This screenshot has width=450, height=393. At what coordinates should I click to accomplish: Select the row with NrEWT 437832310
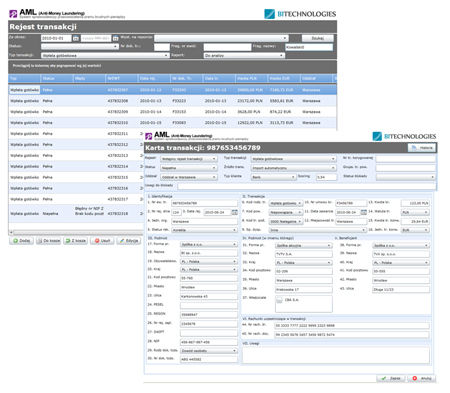click(172, 123)
